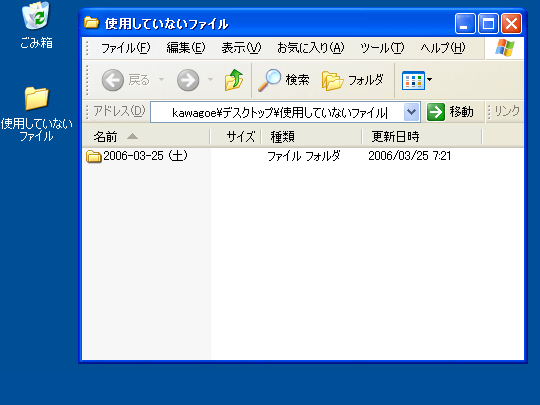
Task: Open the 検索 search tool
Action: pyautogui.click(x=283, y=80)
